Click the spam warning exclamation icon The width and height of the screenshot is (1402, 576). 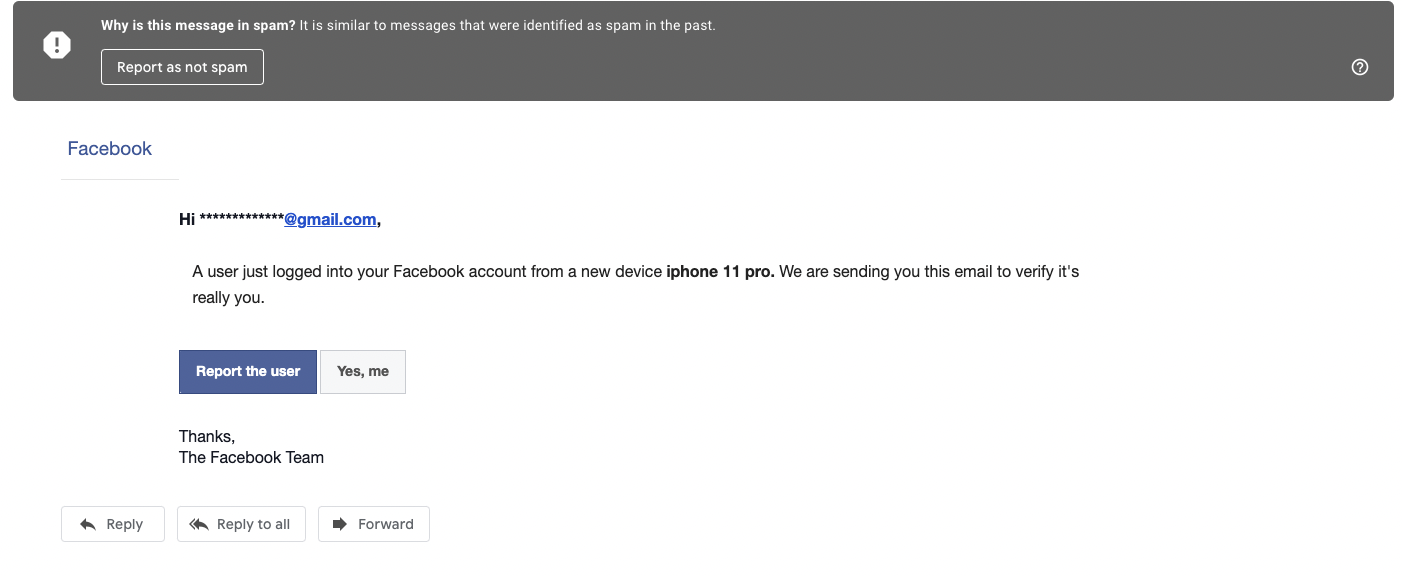[57, 45]
